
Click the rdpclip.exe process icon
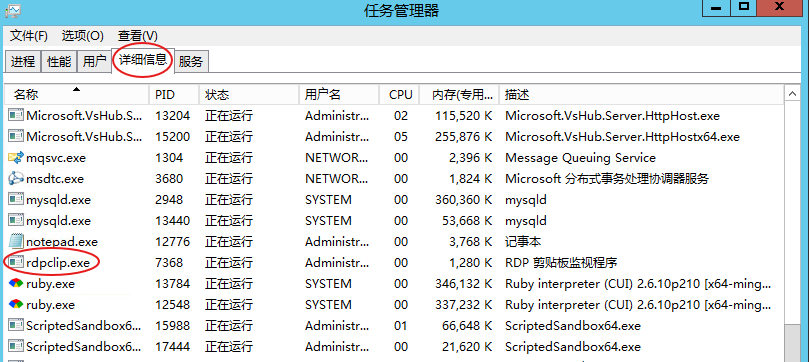tap(16, 263)
